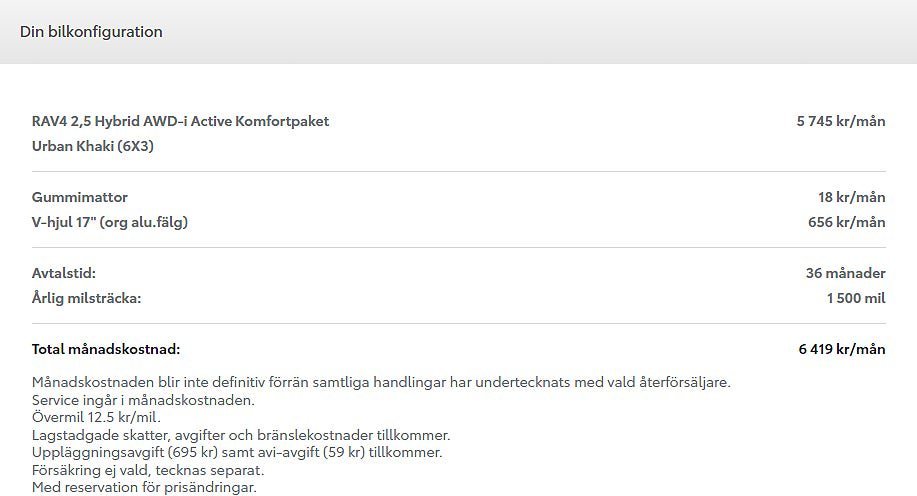Click the Övermil 12.5 kr/mil line
Screen dimensions: 917x496
pos(96,417)
